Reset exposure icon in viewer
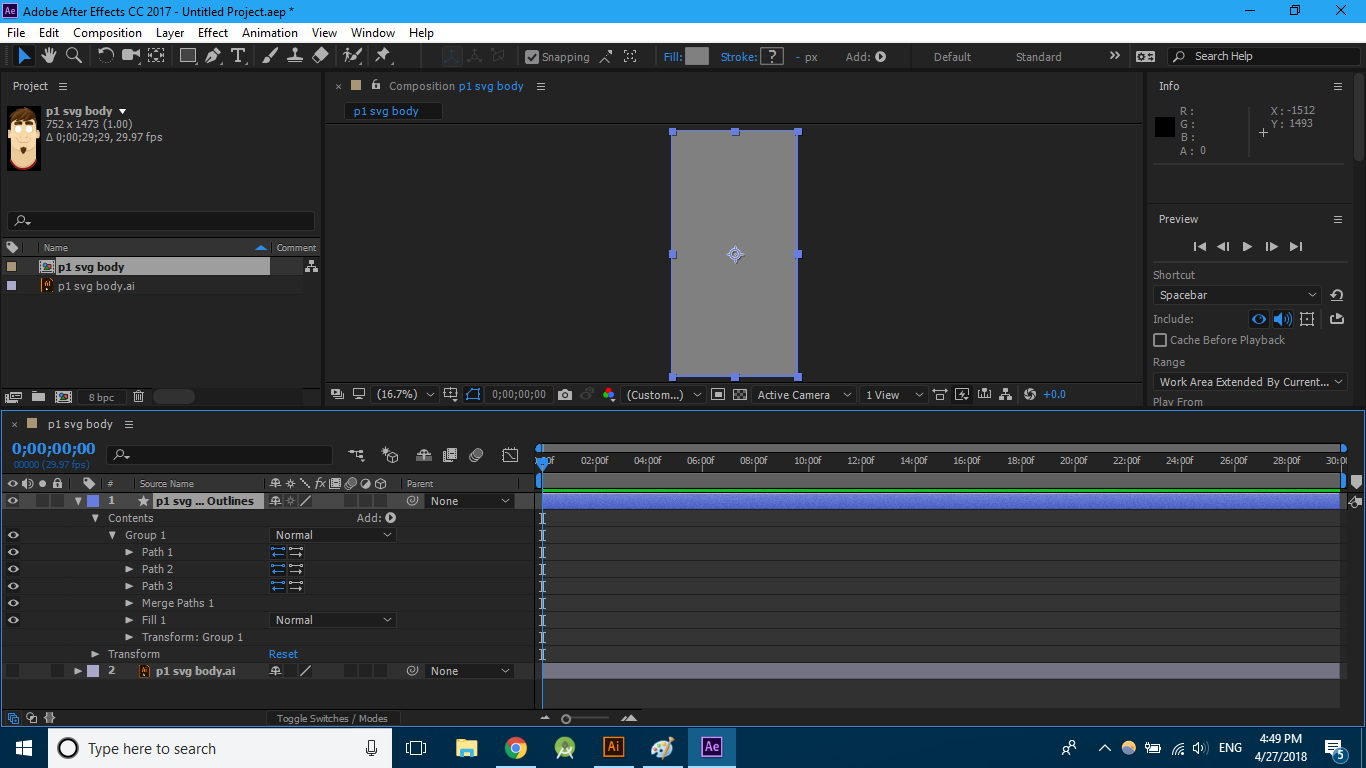1366x768 pixels. 1030,395
